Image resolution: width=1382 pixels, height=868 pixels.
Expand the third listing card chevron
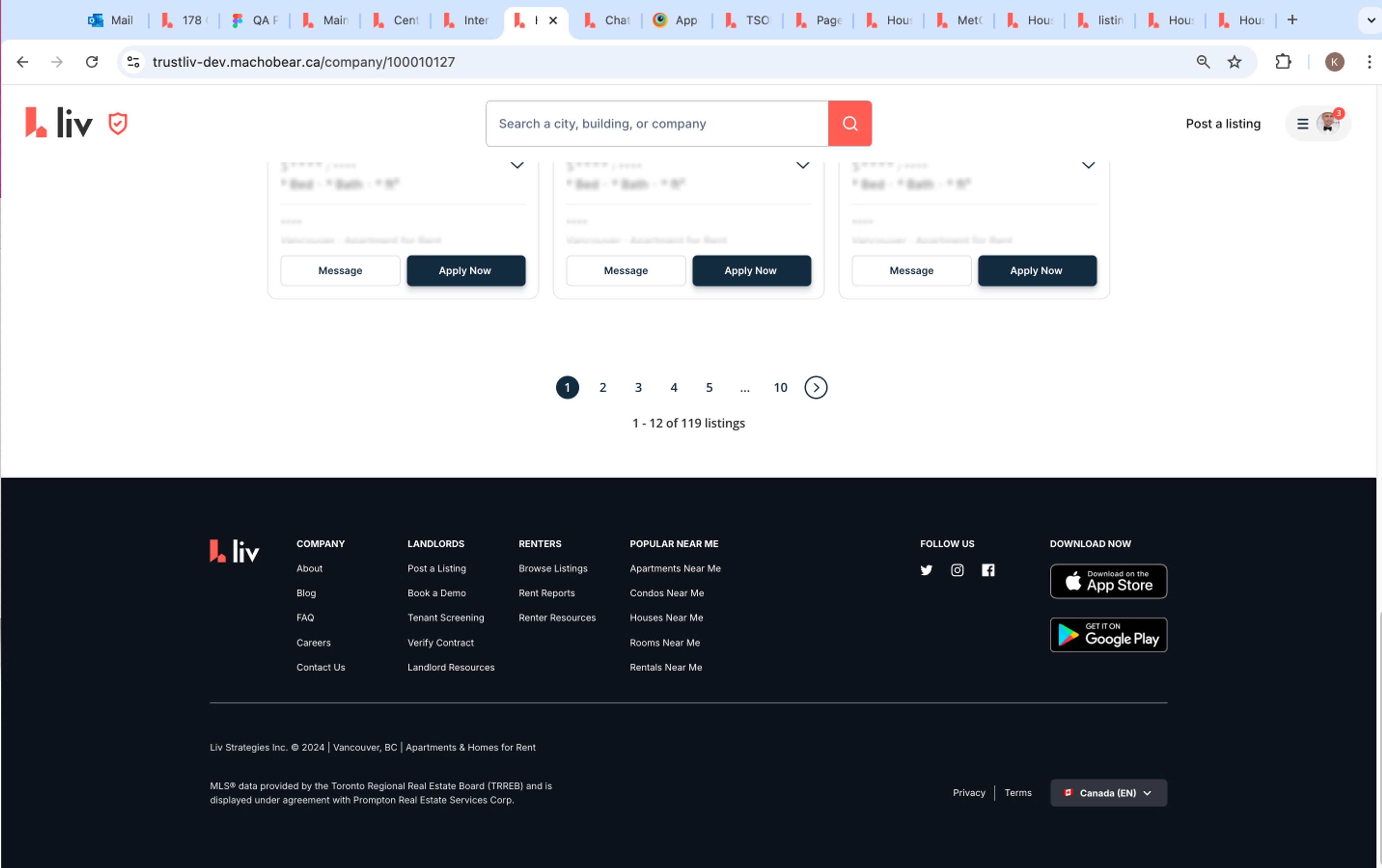(1088, 165)
